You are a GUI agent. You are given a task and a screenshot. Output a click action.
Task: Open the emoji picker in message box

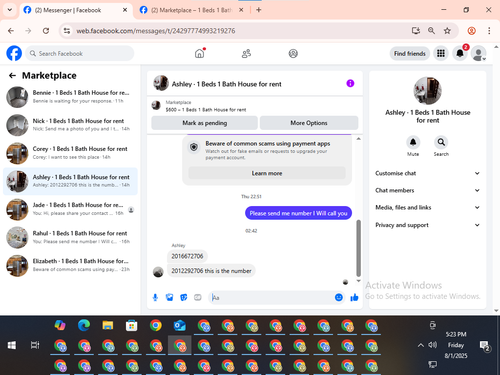coord(339,297)
